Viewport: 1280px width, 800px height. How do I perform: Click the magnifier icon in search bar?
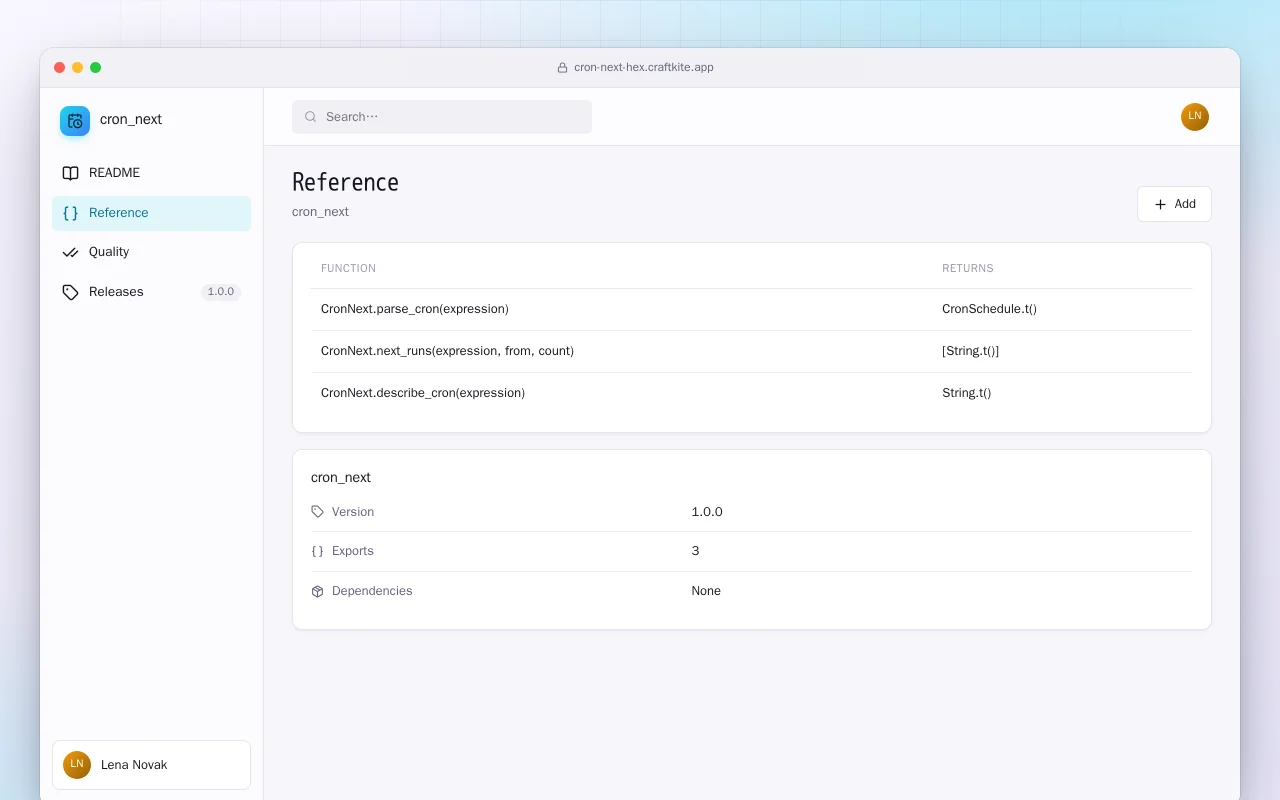pyautogui.click(x=311, y=117)
